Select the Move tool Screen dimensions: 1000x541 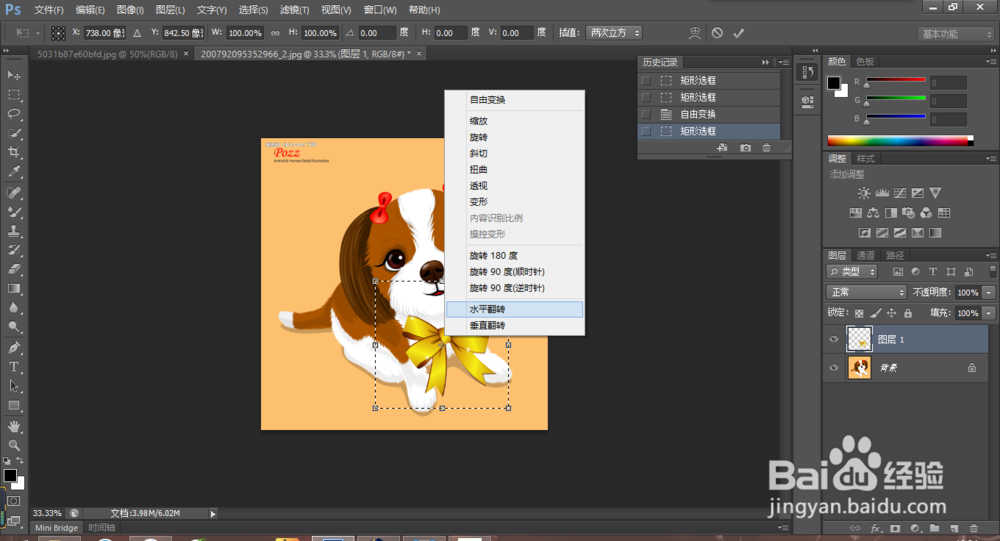13,76
